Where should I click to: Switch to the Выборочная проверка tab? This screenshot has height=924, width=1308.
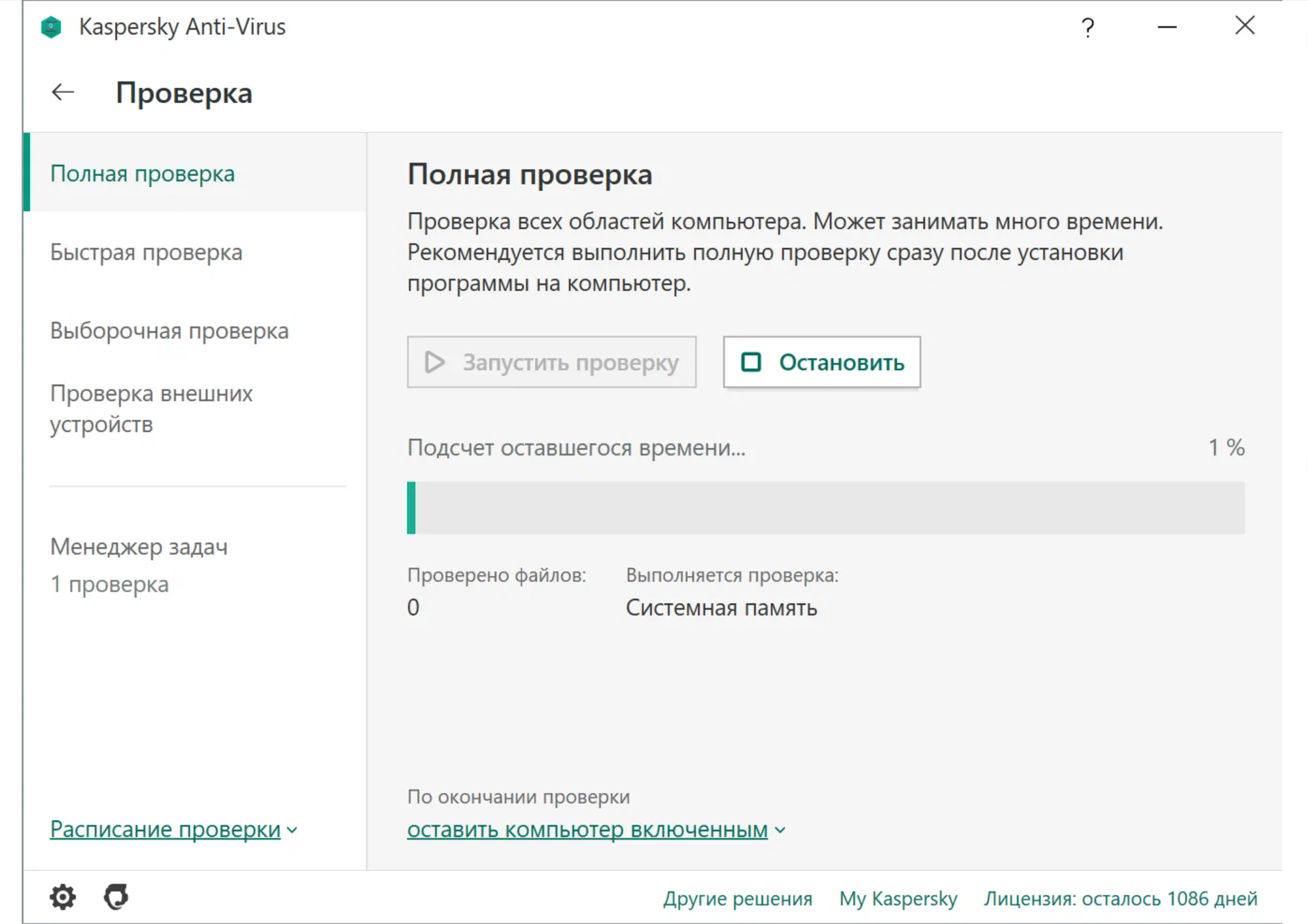pyautogui.click(x=169, y=331)
